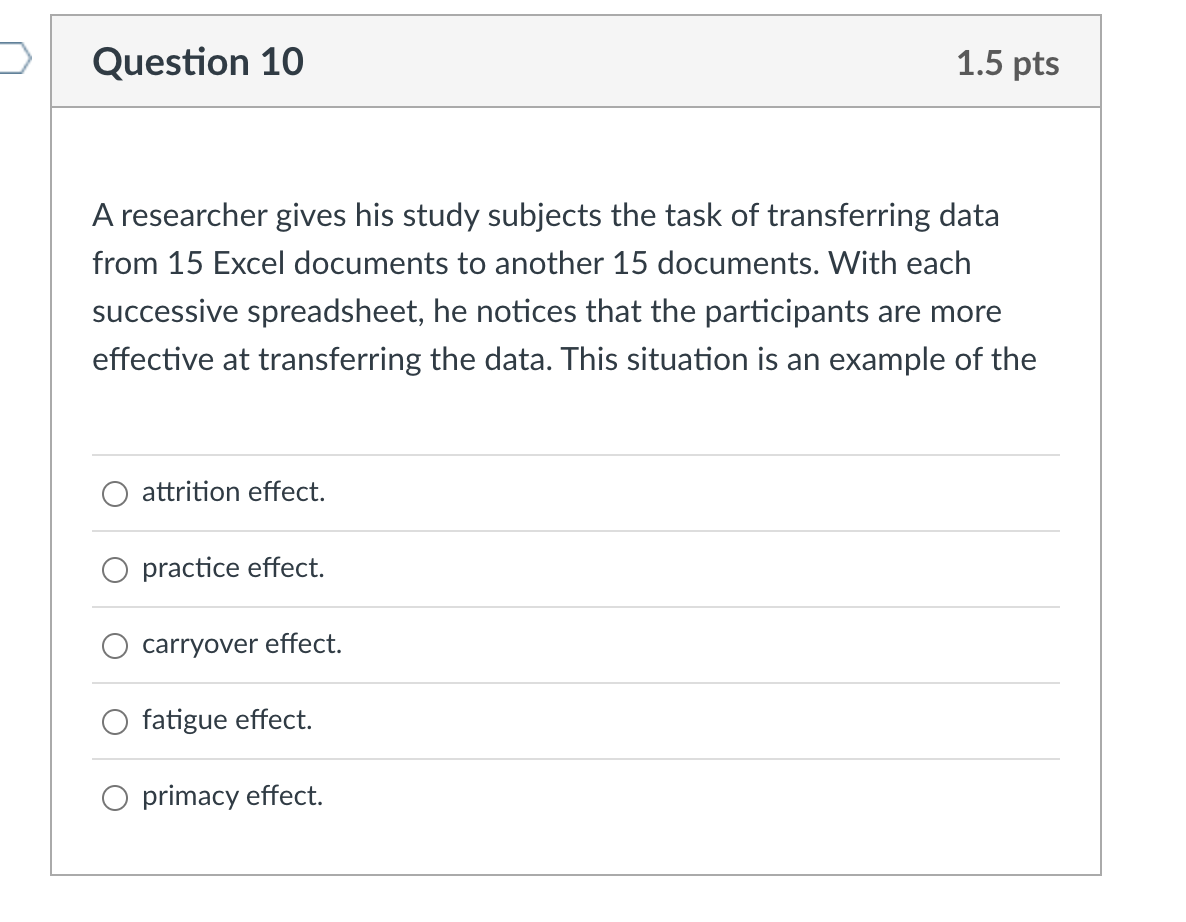Click the word 'successive' in the question
Image resolution: width=1186 pixels, height=922 pixels.
point(166,312)
